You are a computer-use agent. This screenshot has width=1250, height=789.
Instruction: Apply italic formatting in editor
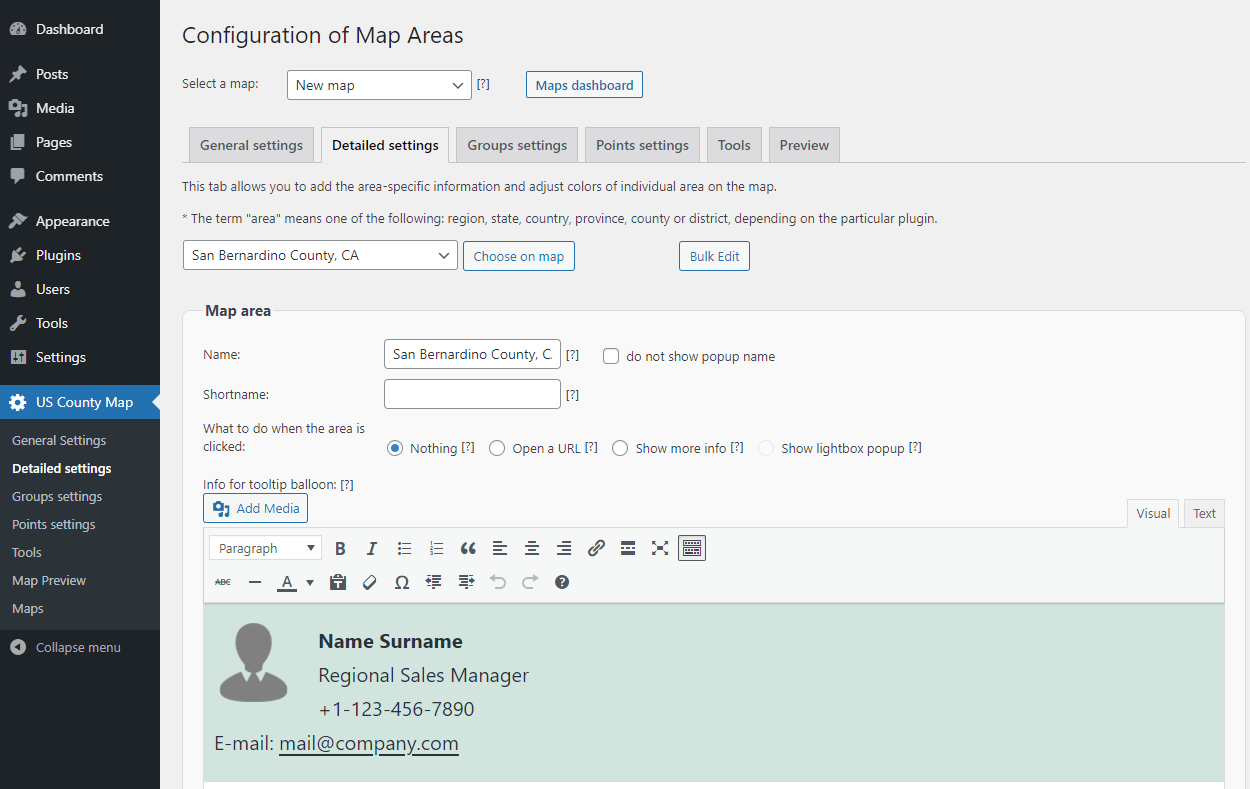pos(372,548)
